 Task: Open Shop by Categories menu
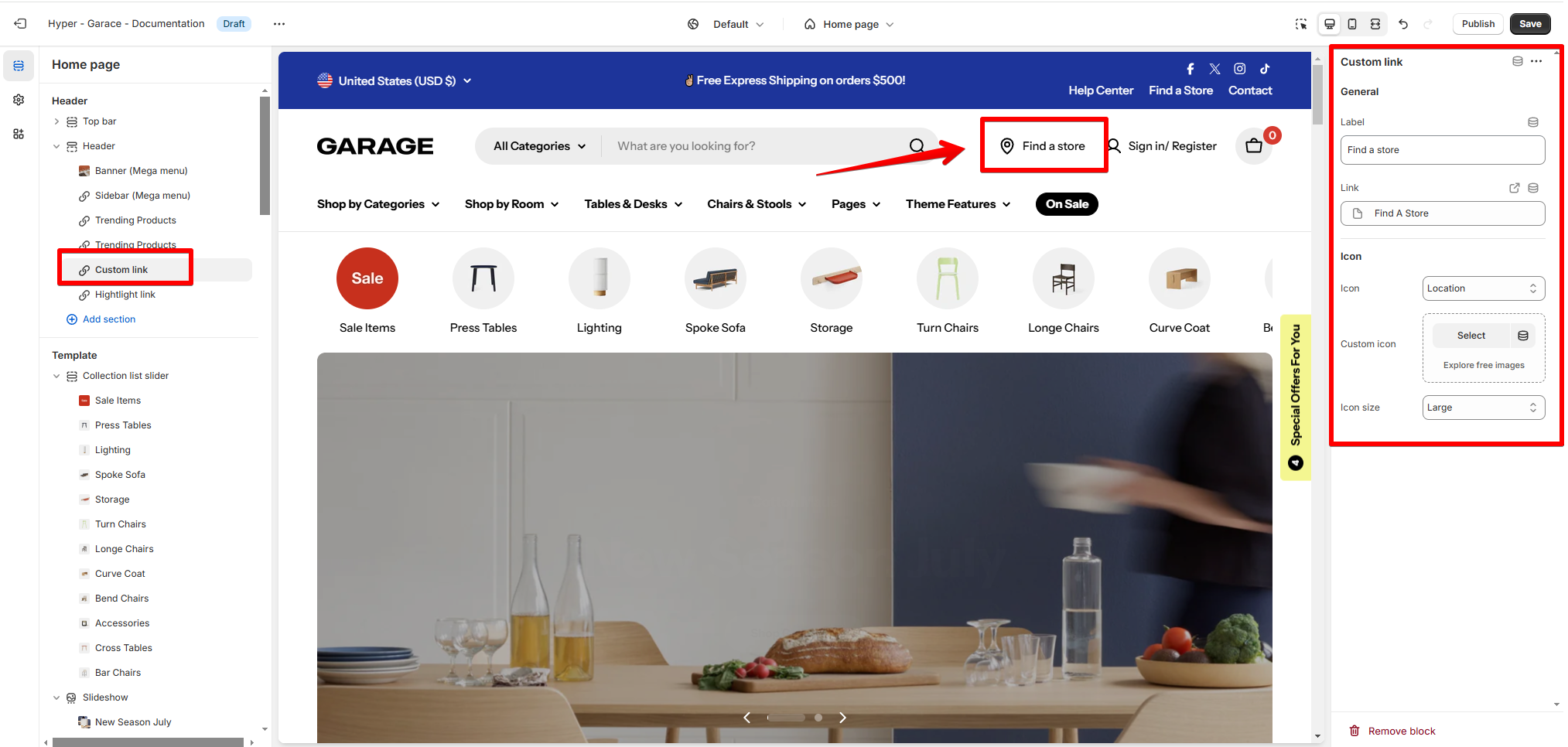(378, 204)
